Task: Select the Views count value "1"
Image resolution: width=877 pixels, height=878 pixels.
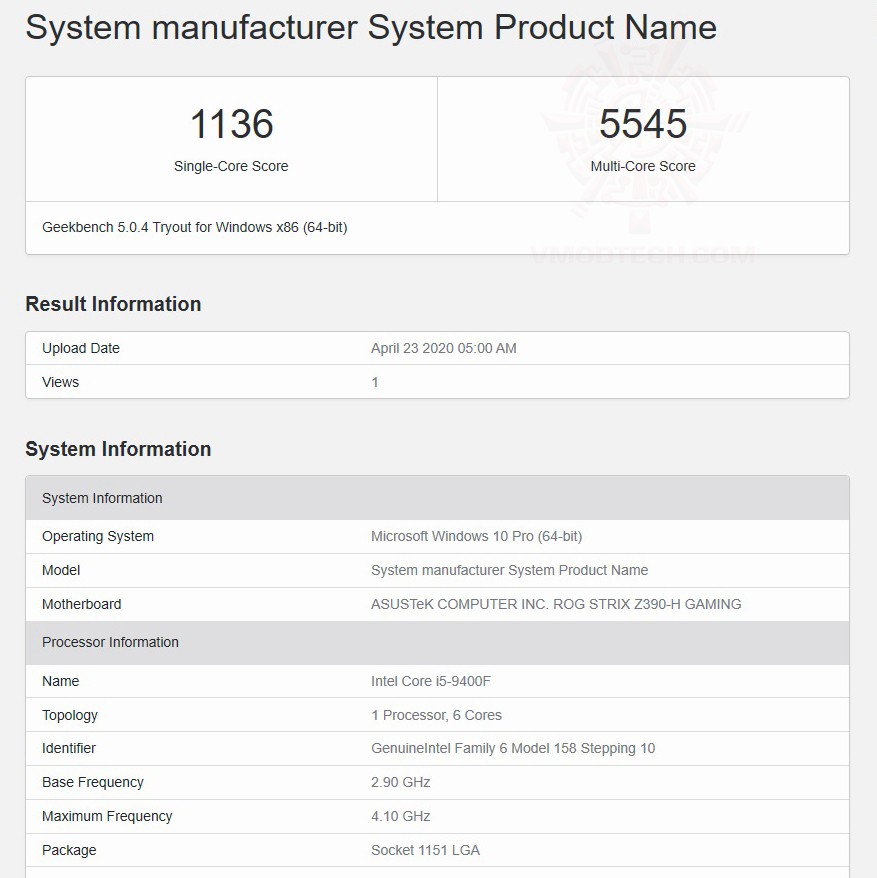Action: click(375, 382)
